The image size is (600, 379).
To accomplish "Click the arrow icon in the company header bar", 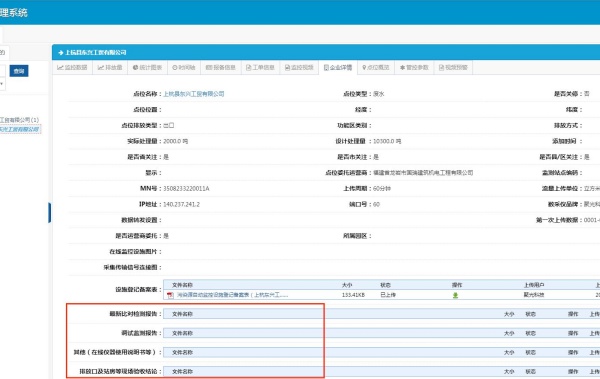I will 60,52.
